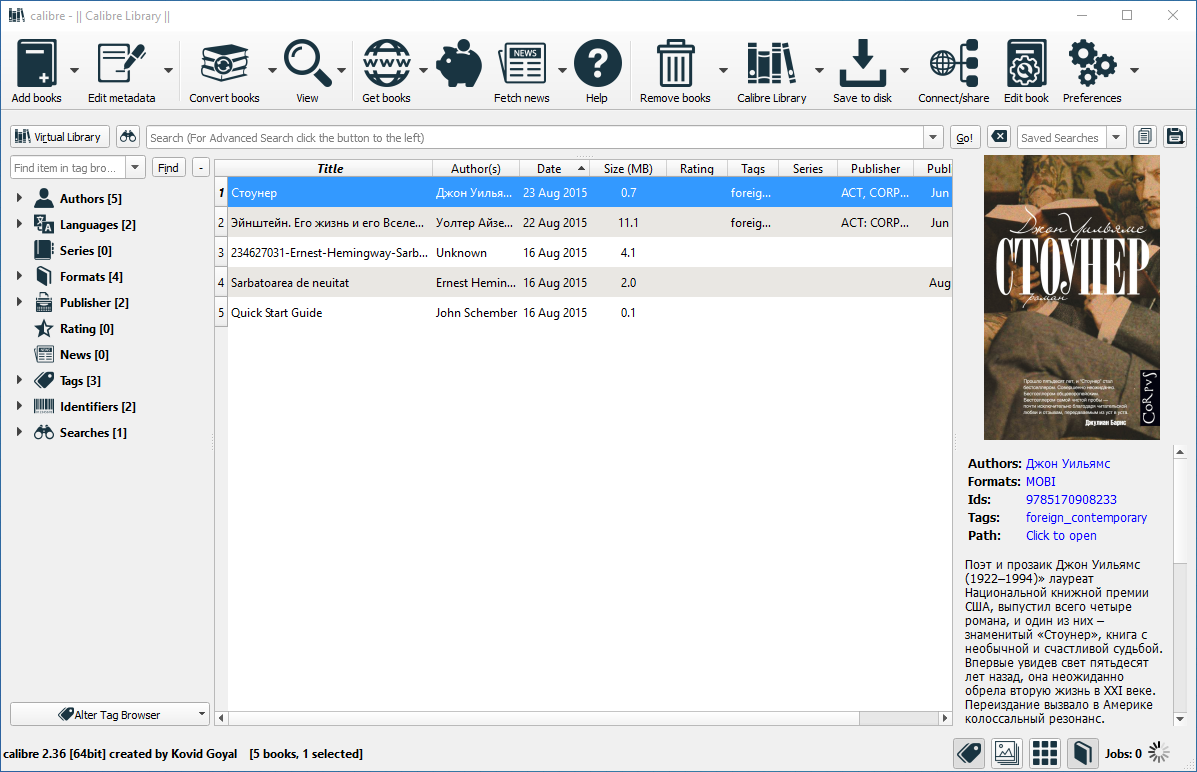Open the View book magnifier icon
The height and width of the screenshot is (772, 1197).
tap(307, 64)
